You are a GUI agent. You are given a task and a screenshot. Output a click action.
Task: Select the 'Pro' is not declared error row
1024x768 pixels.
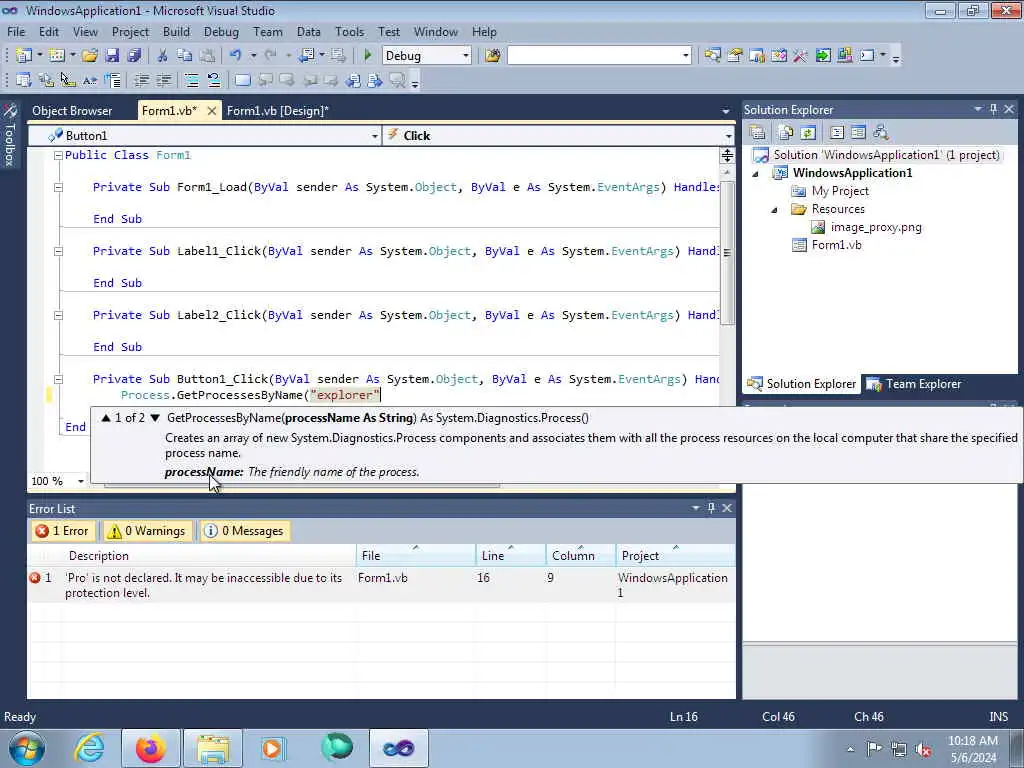(x=381, y=585)
